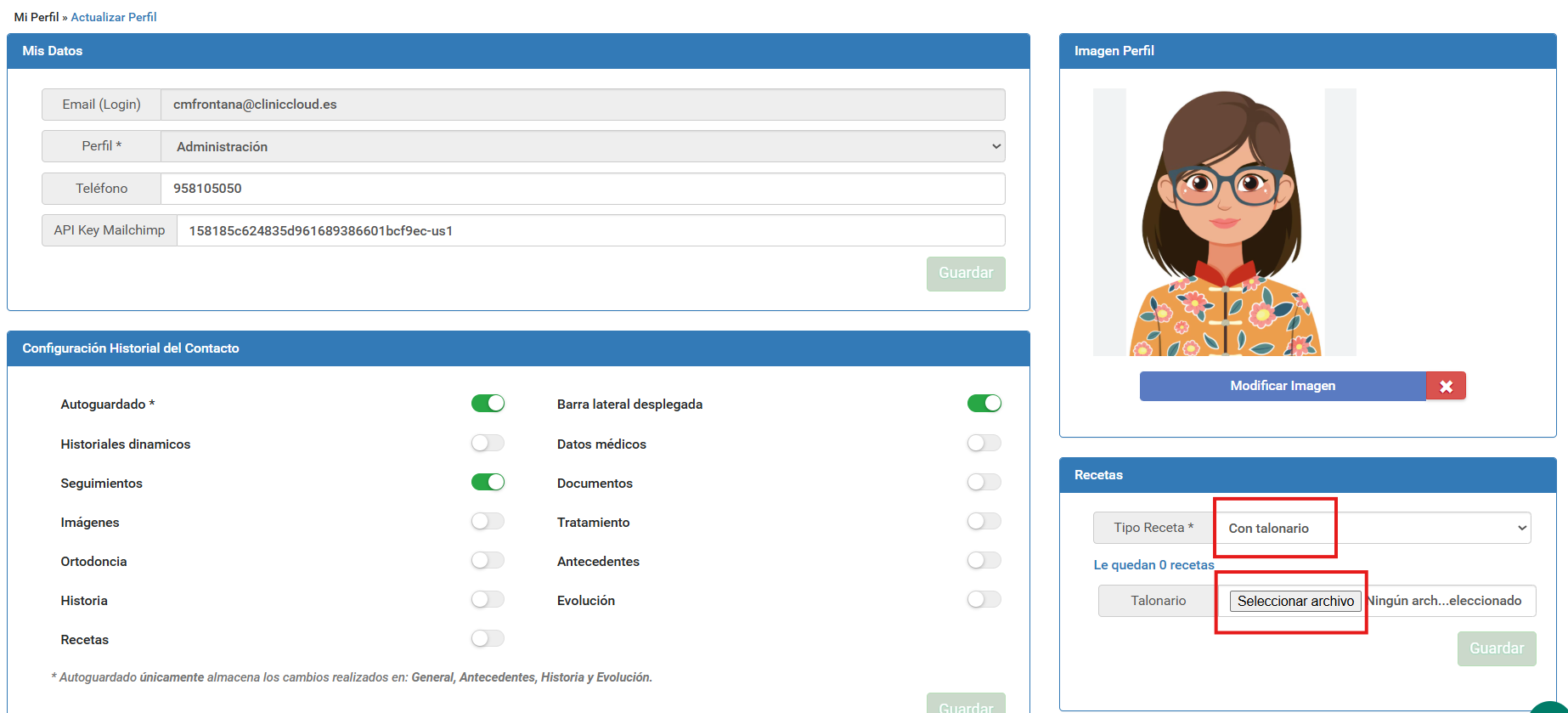Click into the Teléfono input field
Image resolution: width=1568 pixels, height=713 pixels.
coord(582,189)
